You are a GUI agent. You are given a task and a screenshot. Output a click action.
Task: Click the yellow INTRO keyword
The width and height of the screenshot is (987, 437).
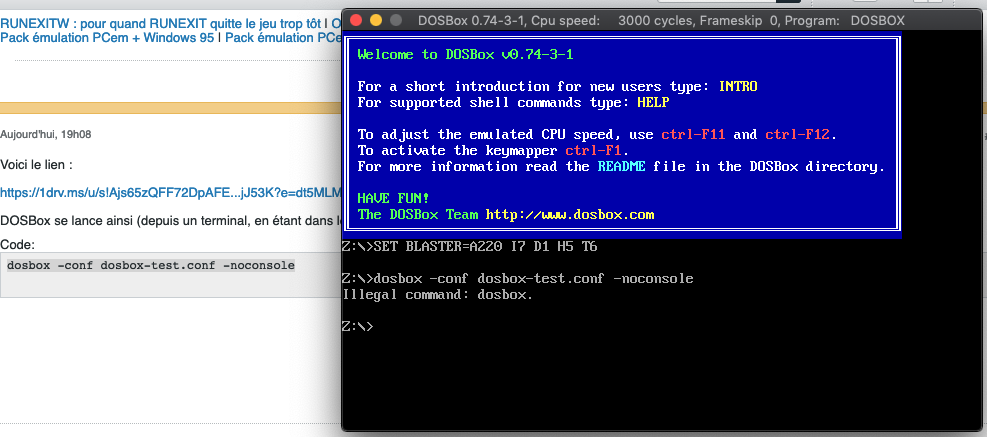(738, 86)
